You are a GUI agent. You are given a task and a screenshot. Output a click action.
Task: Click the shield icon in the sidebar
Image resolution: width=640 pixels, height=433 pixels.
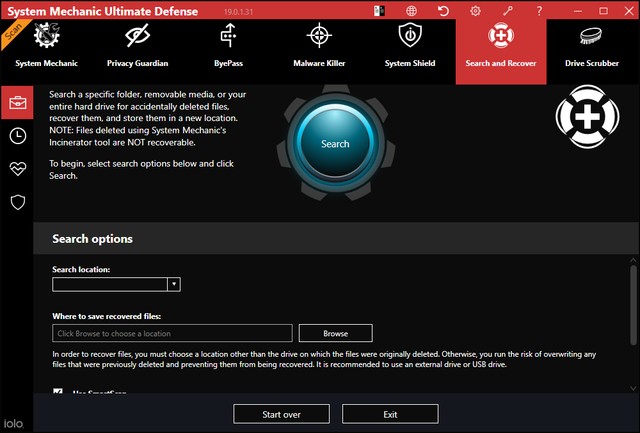click(18, 202)
